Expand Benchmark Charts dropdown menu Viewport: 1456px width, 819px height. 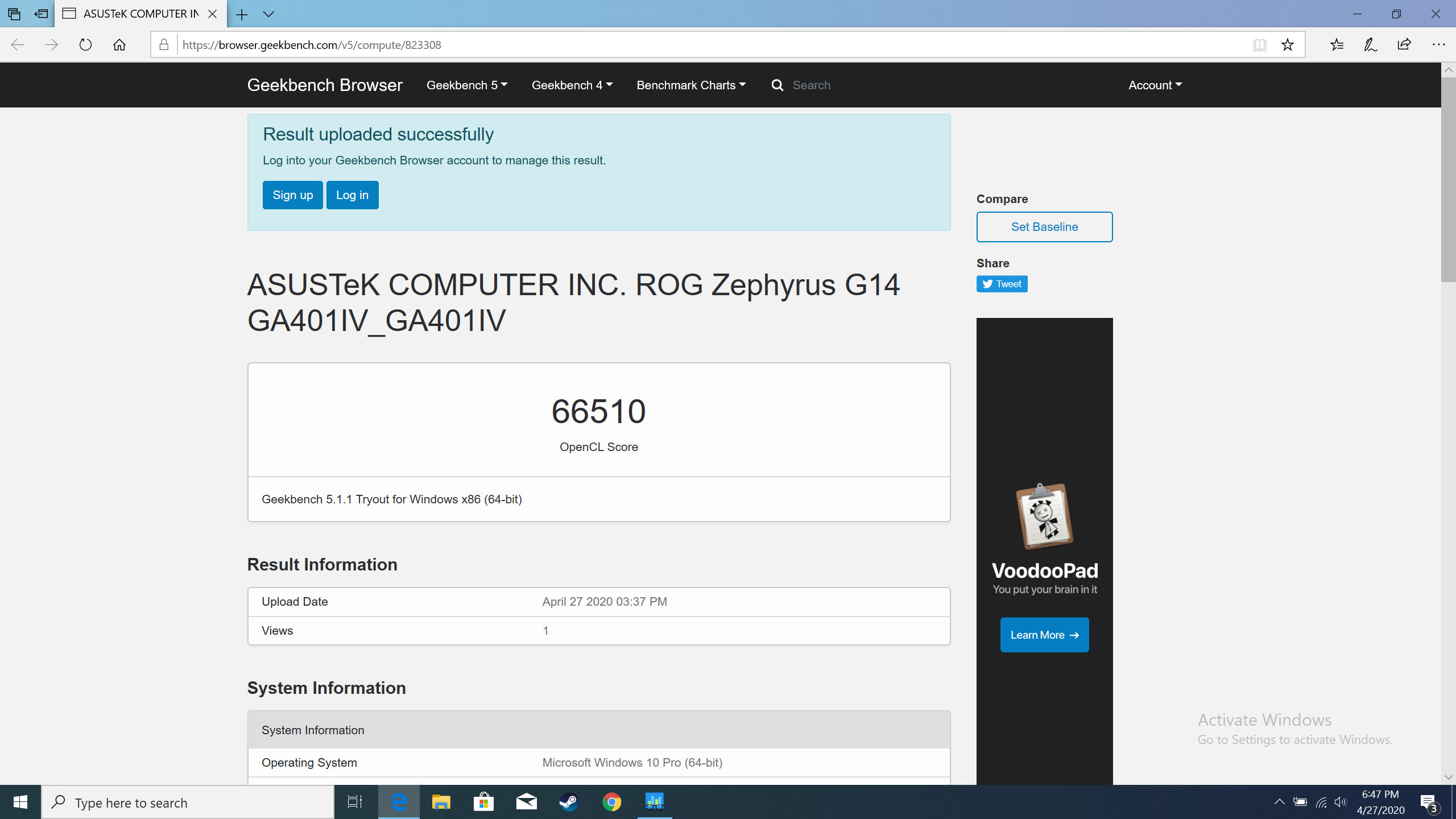(691, 85)
